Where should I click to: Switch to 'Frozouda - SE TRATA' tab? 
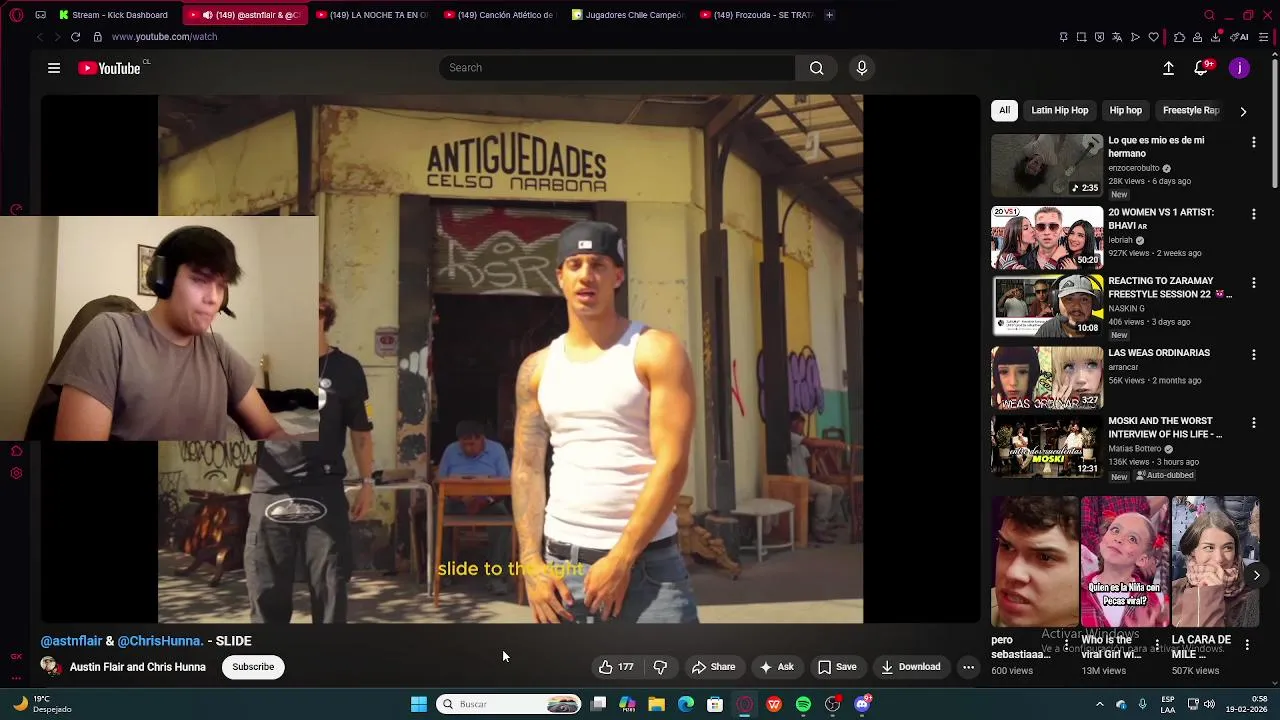coord(756,15)
